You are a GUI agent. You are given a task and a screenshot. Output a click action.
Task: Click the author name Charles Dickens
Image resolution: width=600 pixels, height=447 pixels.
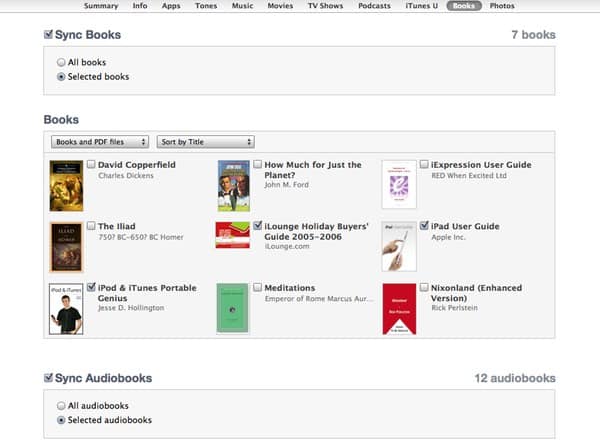(x=126, y=175)
